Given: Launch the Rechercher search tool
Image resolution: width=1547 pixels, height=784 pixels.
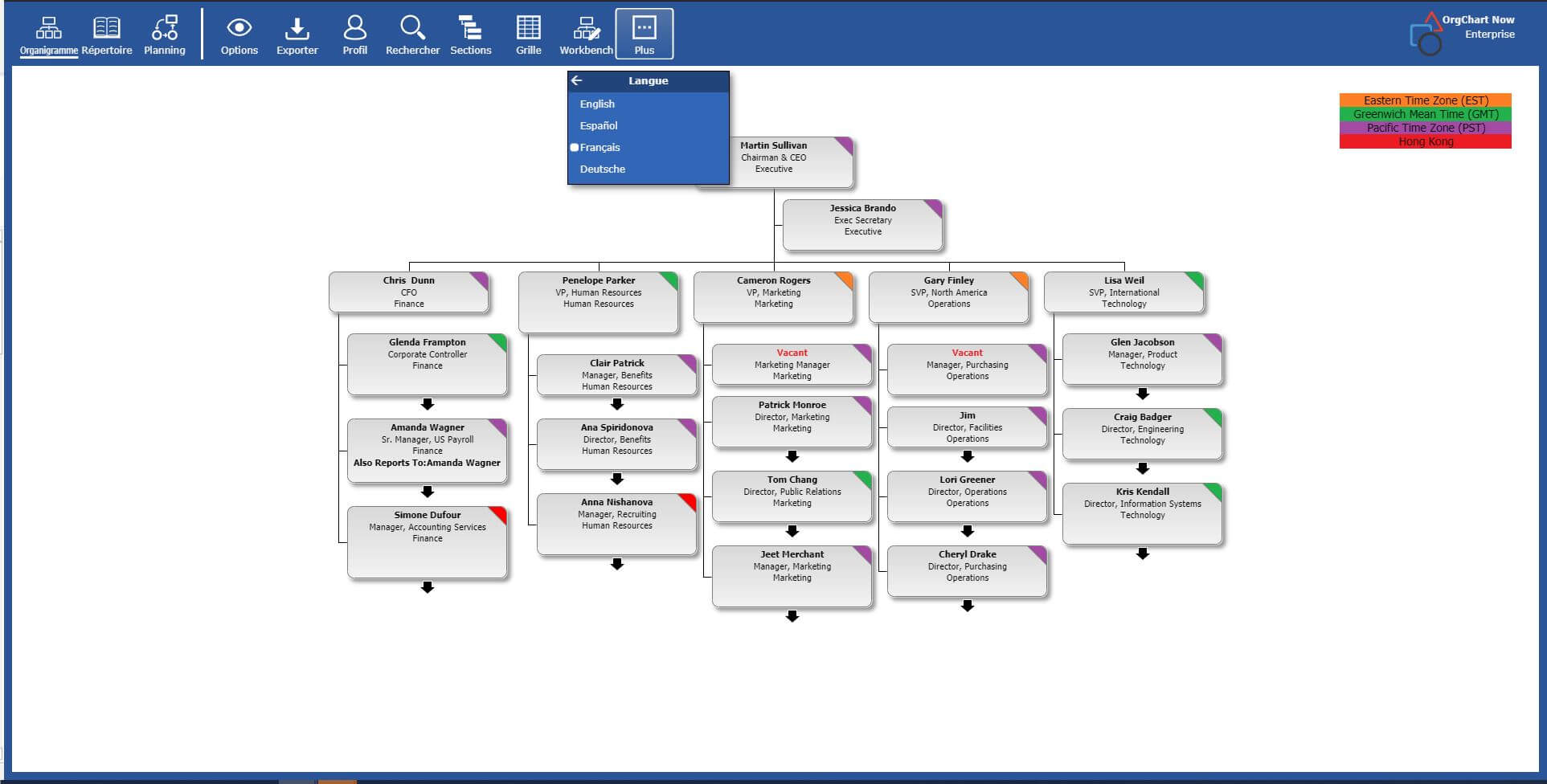Looking at the screenshot, I should click(x=412, y=36).
